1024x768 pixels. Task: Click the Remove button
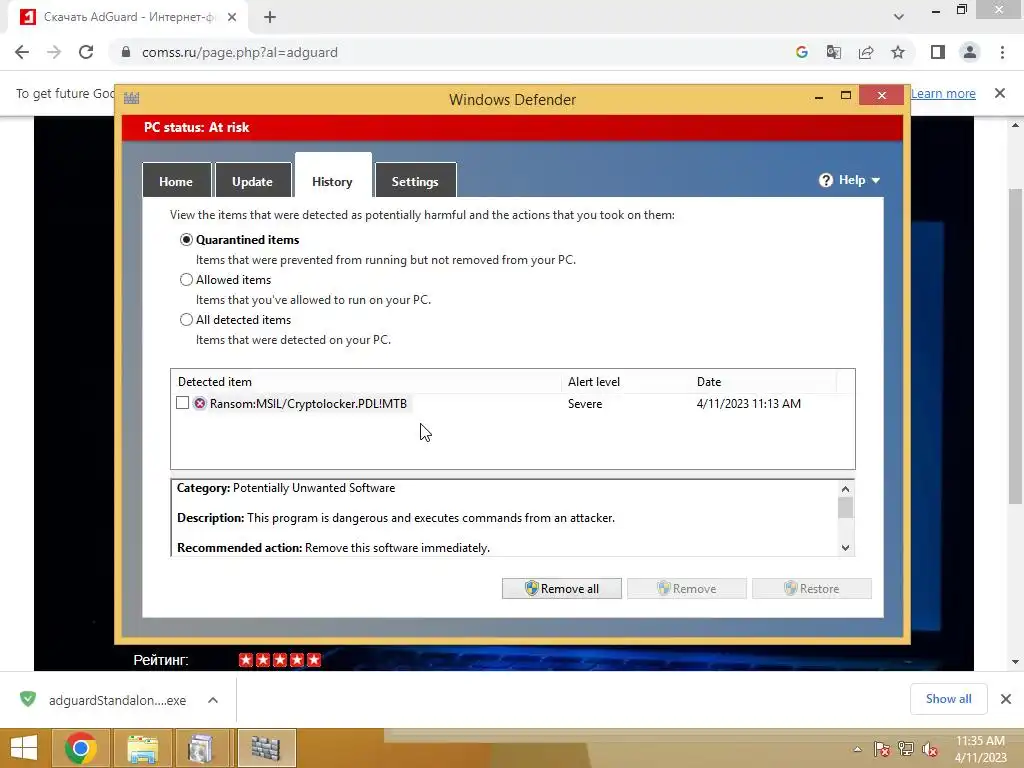686,588
